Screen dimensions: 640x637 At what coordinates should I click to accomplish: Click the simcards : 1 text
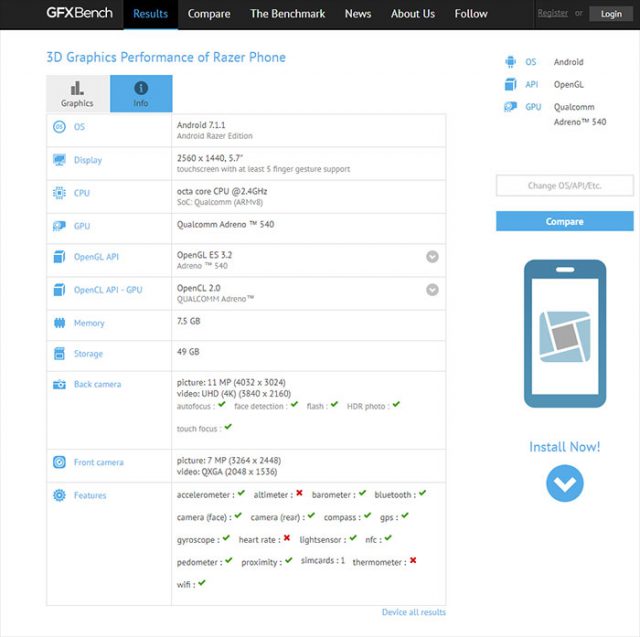tap(323, 560)
